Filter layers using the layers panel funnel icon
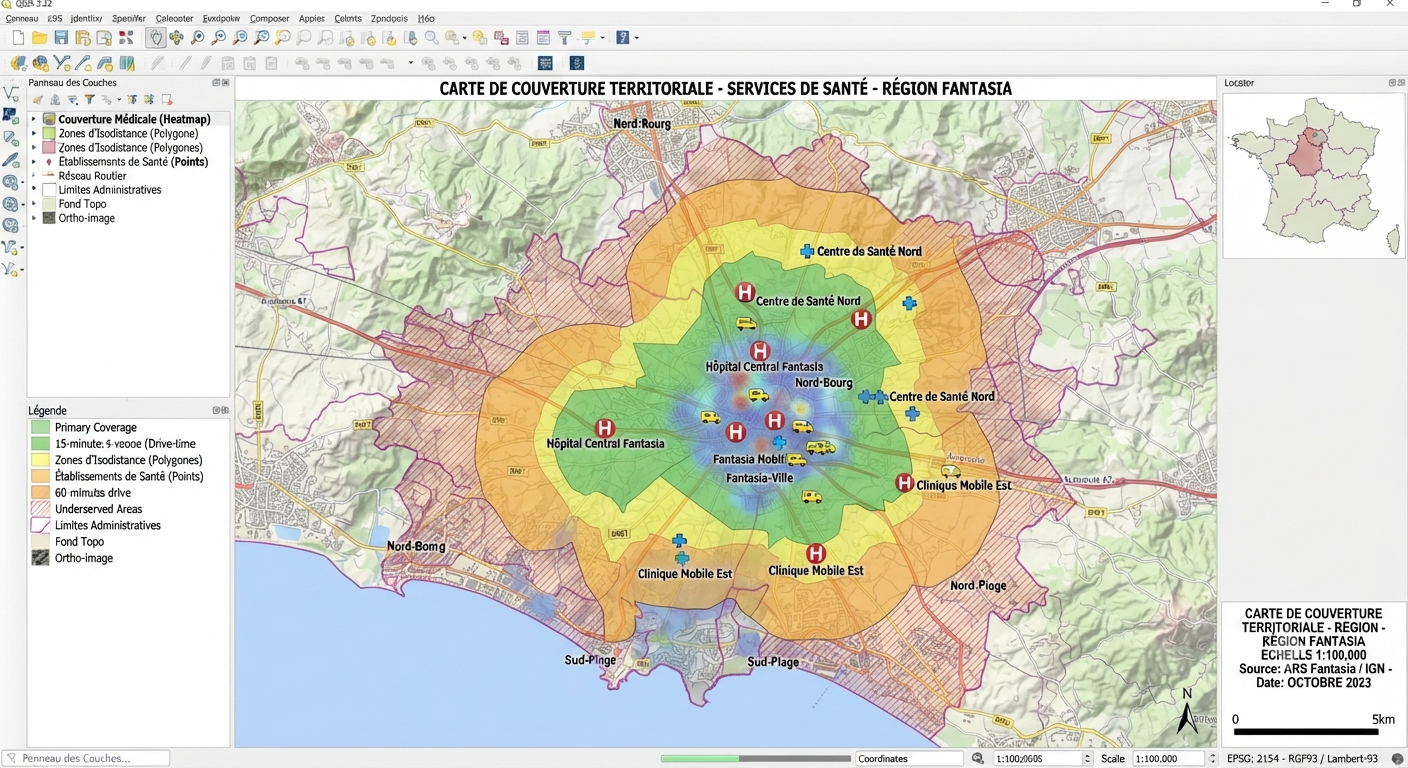This screenshot has width=1408, height=768. (x=89, y=100)
